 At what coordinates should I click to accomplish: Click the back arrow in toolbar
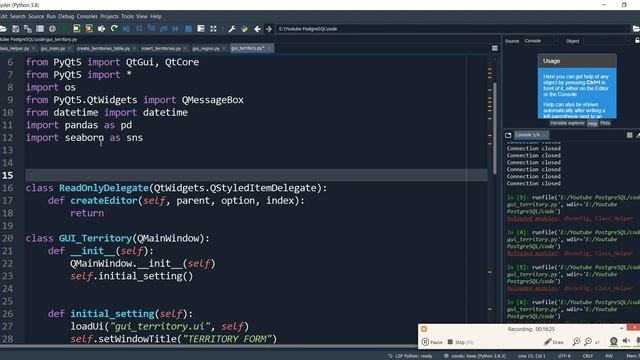click(x=257, y=29)
